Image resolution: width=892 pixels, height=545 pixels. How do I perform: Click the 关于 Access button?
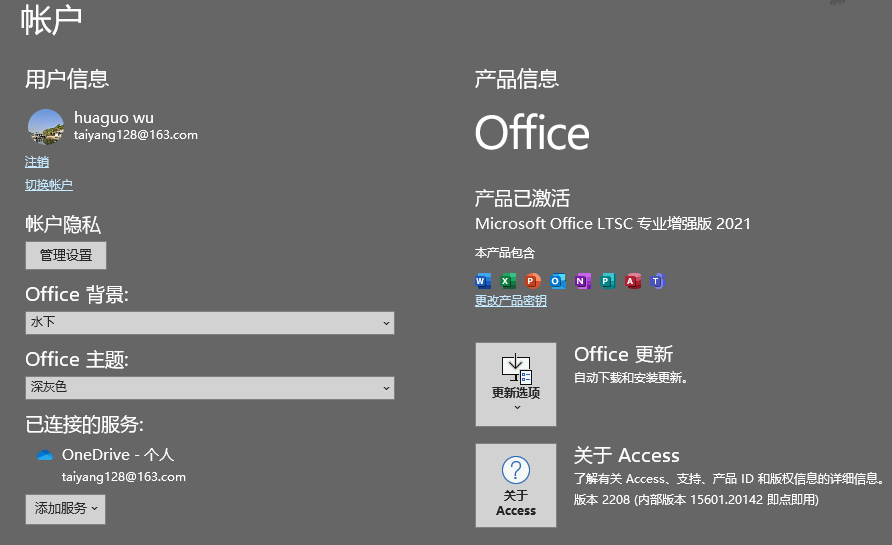[x=516, y=485]
